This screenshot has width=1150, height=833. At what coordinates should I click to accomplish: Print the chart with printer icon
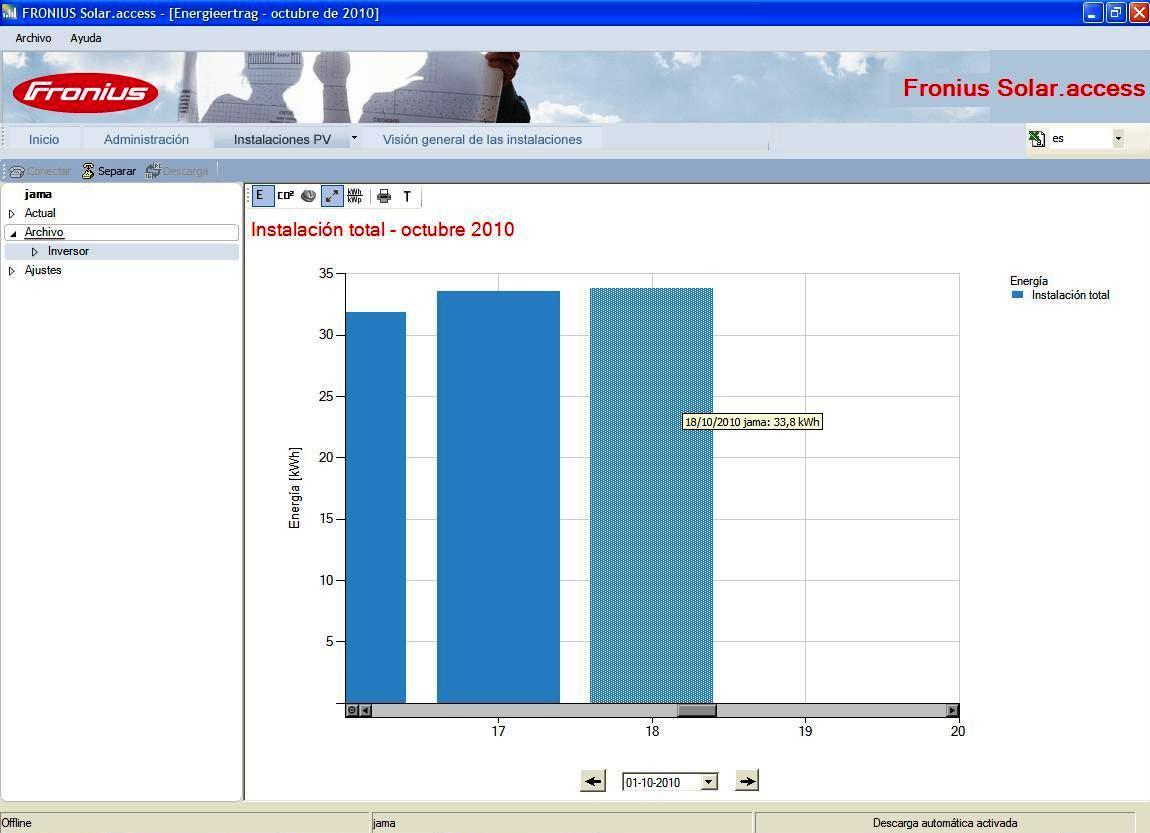[384, 196]
